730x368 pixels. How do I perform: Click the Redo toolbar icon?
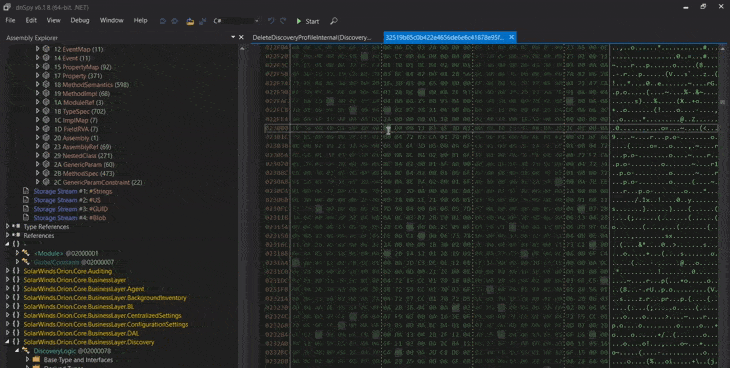pyautogui.click(x=283, y=21)
